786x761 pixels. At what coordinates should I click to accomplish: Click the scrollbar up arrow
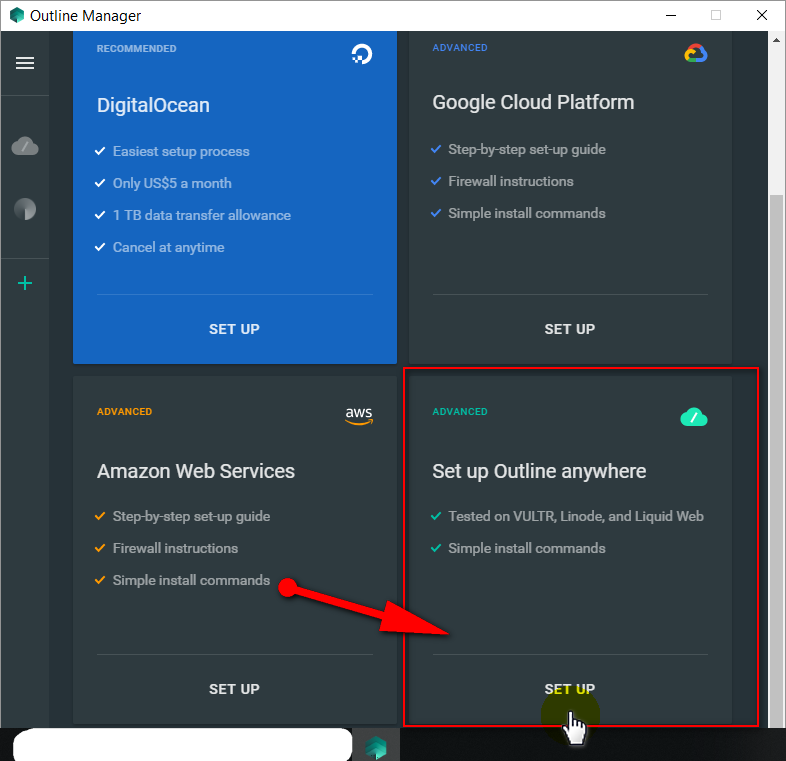[776, 40]
